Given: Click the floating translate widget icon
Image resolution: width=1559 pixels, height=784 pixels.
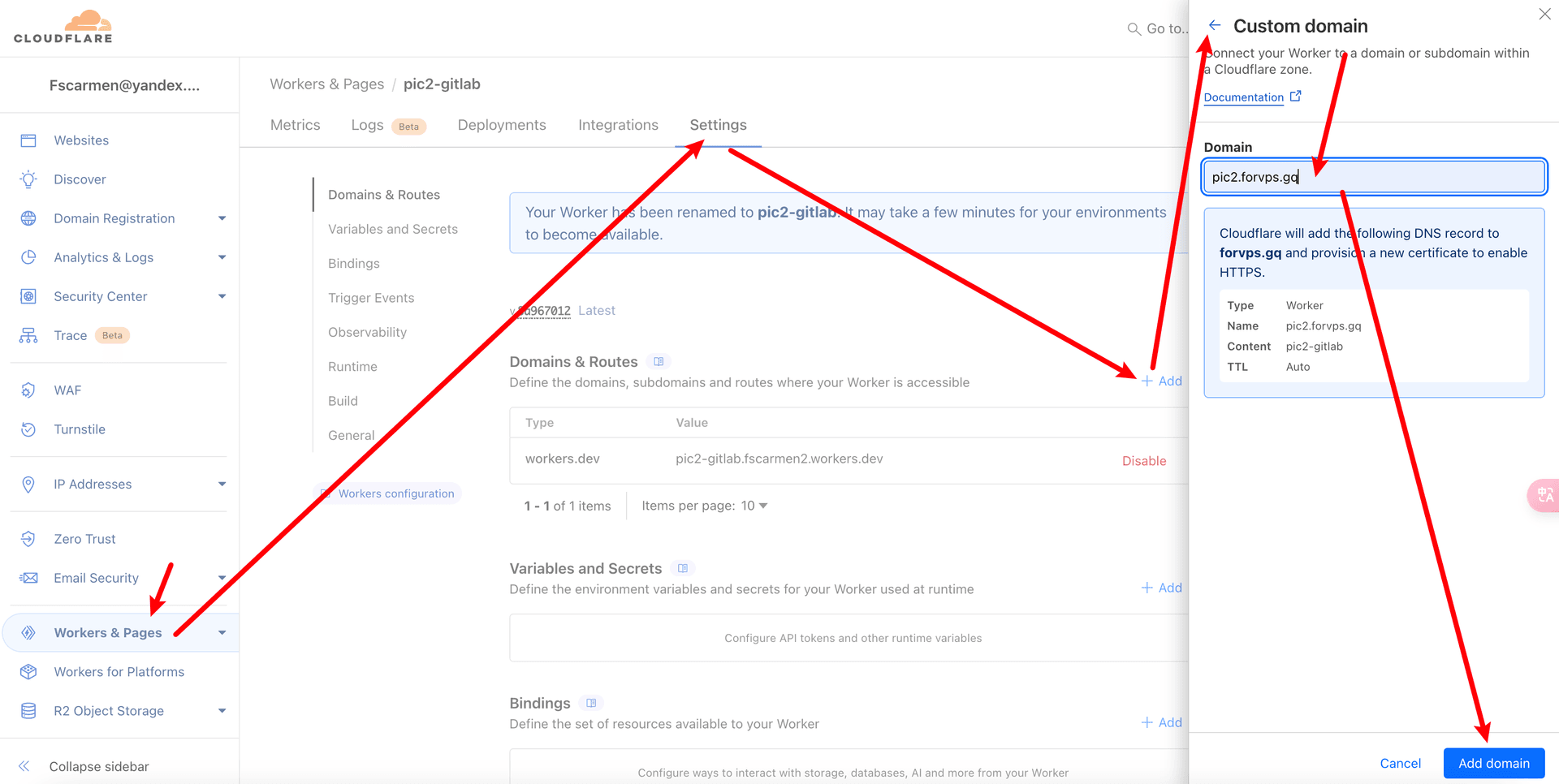Looking at the screenshot, I should tap(1544, 495).
